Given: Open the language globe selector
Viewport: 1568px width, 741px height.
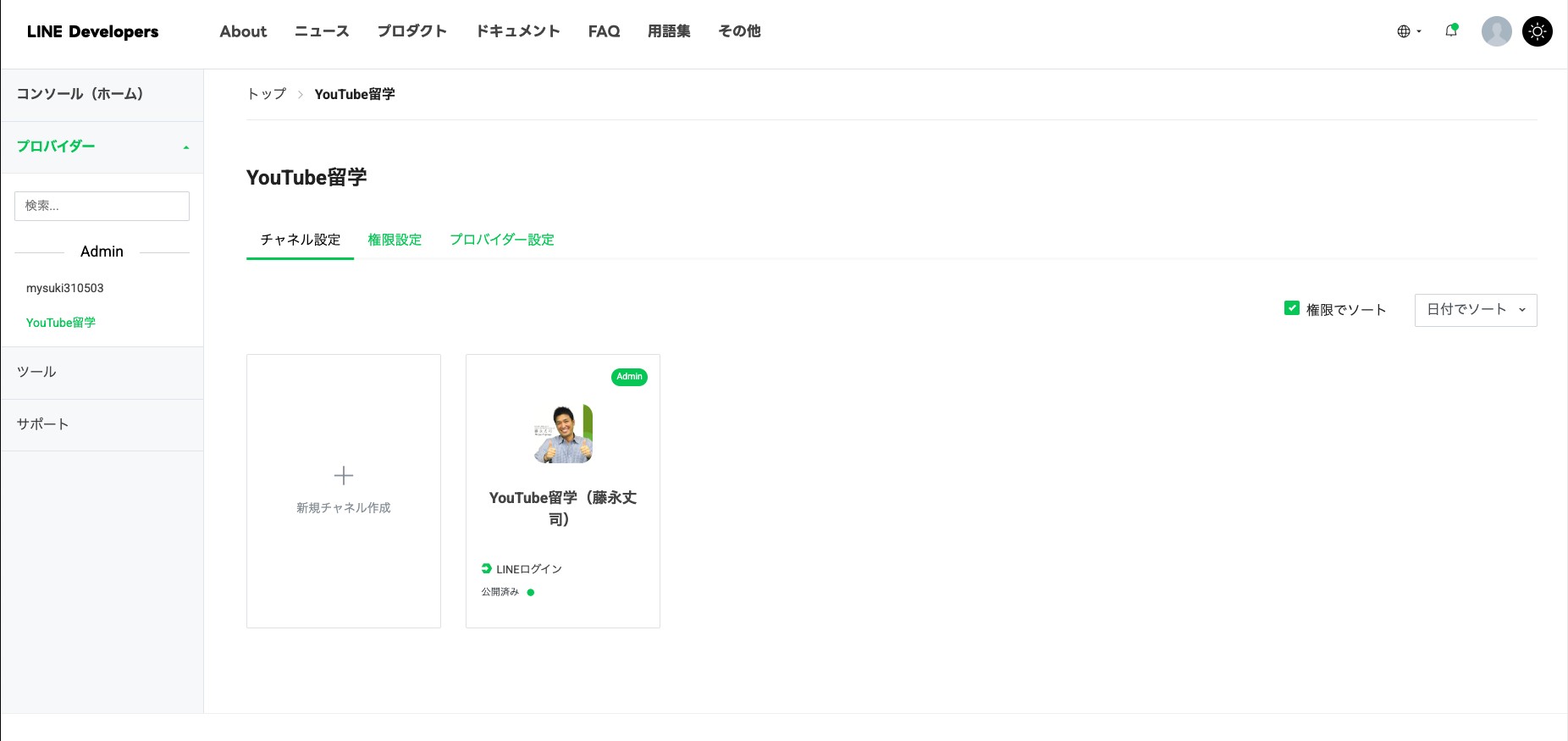Looking at the screenshot, I should coord(1409,31).
